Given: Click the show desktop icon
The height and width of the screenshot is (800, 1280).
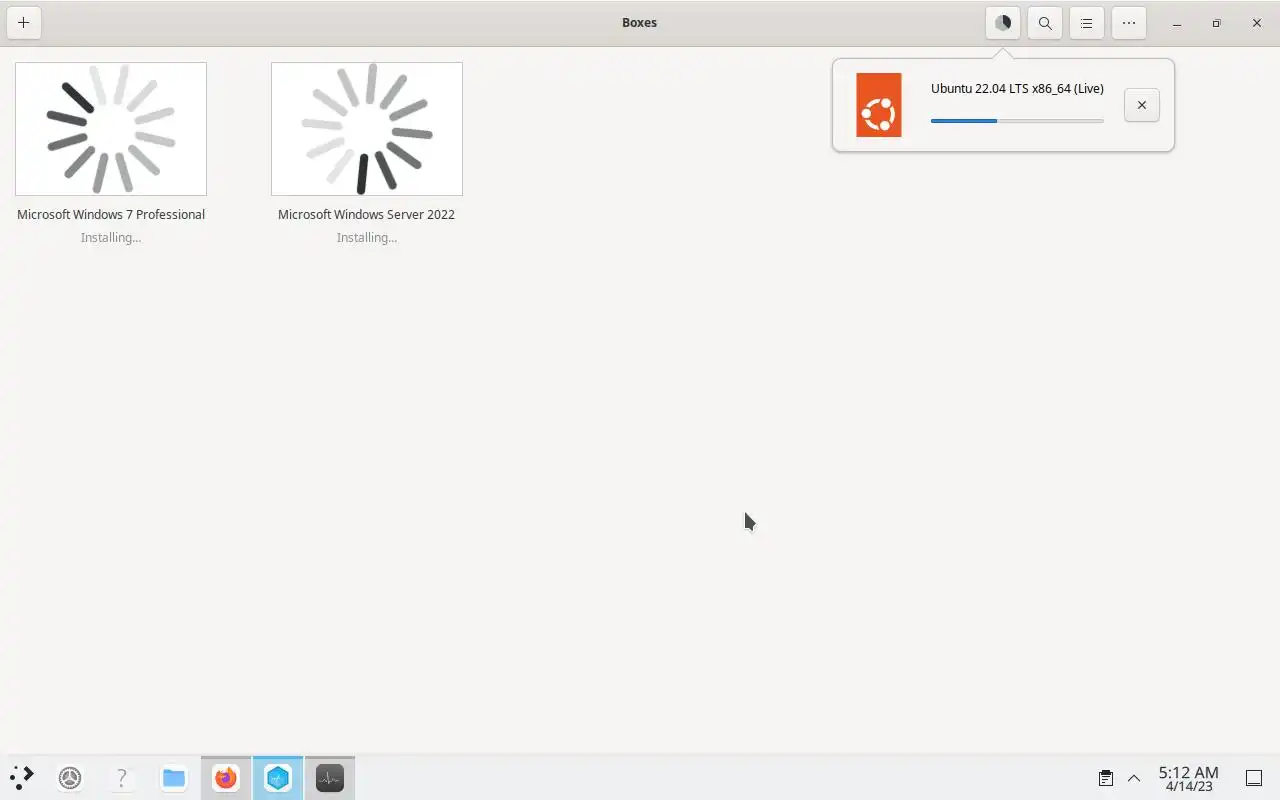Looking at the screenshot, I should click(1254, 778).
